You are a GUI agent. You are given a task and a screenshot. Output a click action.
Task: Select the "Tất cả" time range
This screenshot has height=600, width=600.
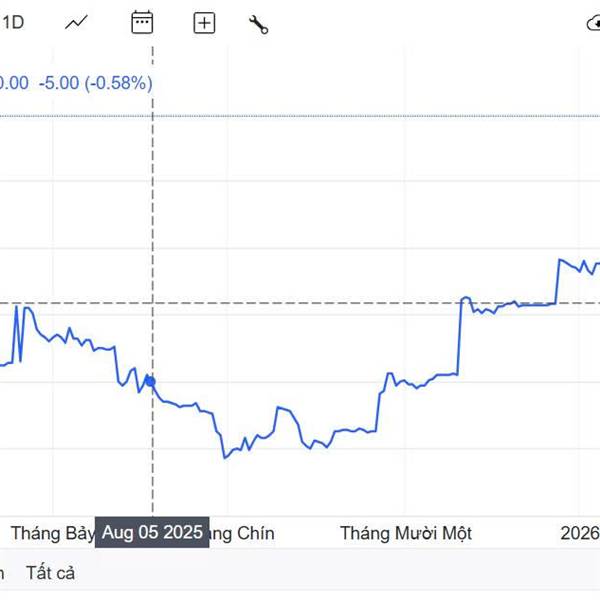click(50, 573)
